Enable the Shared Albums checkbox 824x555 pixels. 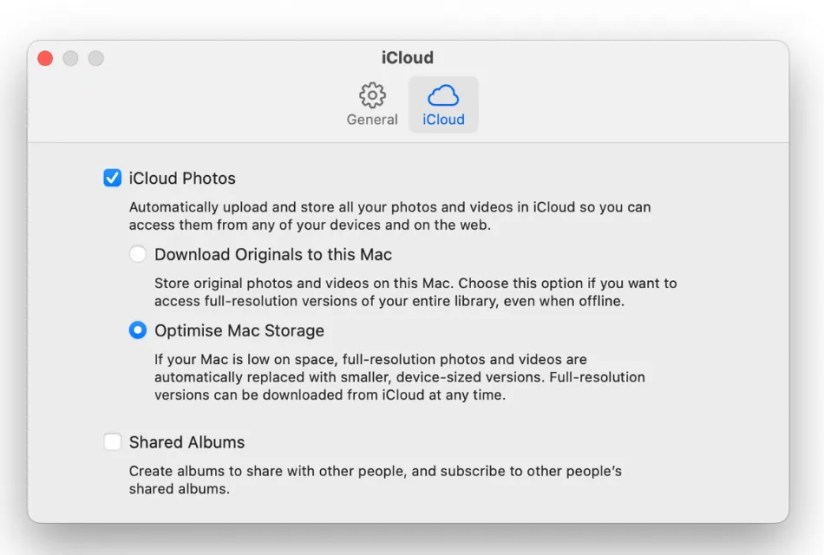point(113,442)
